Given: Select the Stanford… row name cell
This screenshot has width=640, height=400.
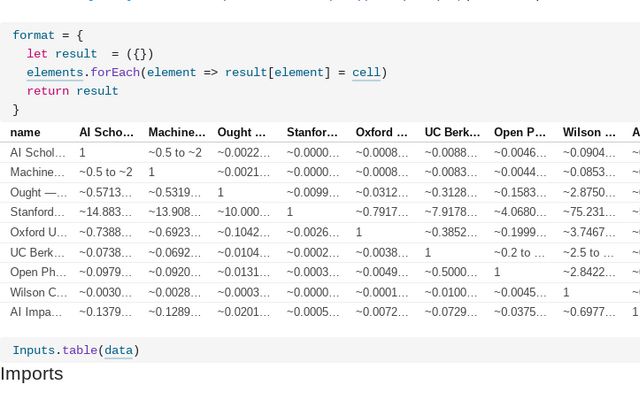Looking at the screenshot, I should click(x=38, y=212).
